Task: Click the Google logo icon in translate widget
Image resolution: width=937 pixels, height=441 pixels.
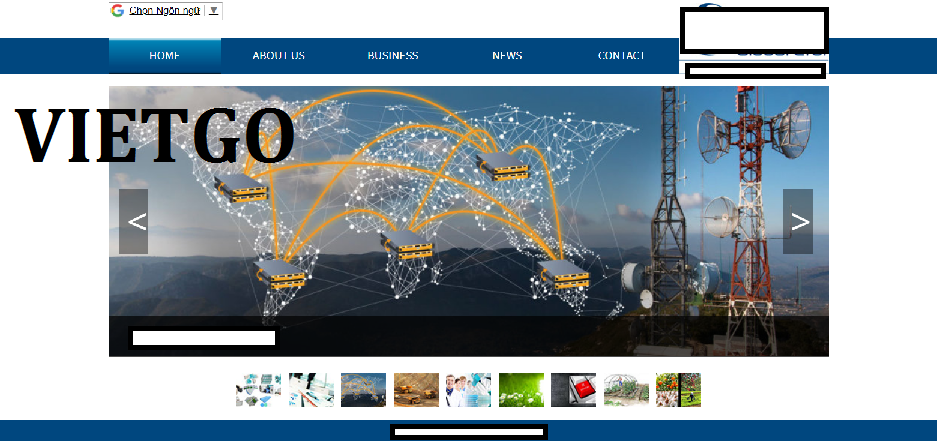Action: [118, 10]
